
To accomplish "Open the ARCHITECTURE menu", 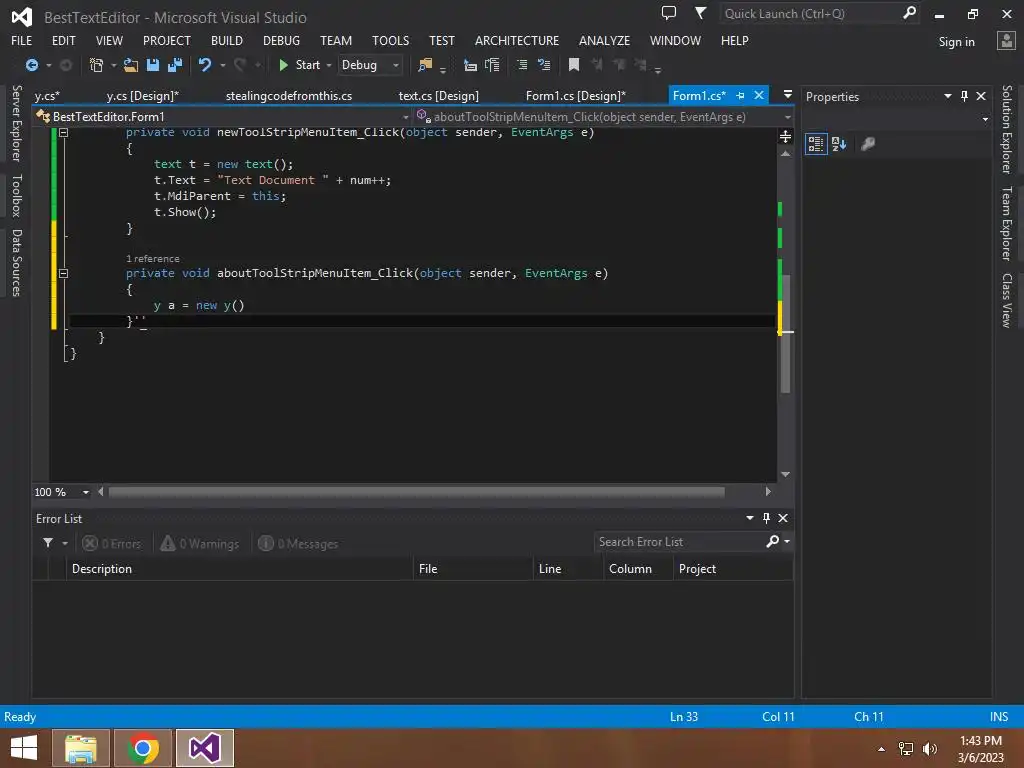I will (517, 40).
